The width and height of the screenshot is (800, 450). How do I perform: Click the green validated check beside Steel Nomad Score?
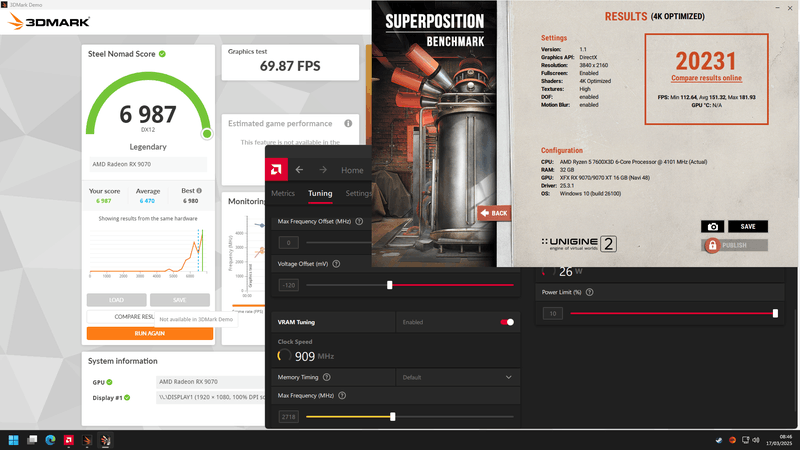click(x=162, y=54)
